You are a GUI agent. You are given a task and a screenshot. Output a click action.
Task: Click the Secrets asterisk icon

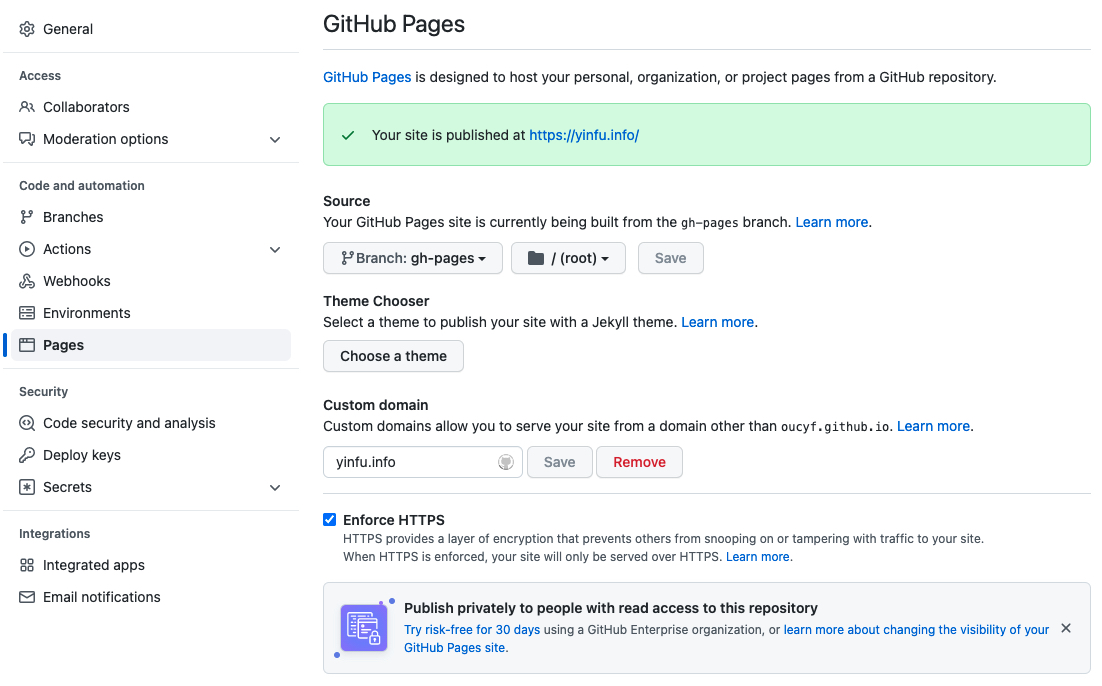coord(27,487)
